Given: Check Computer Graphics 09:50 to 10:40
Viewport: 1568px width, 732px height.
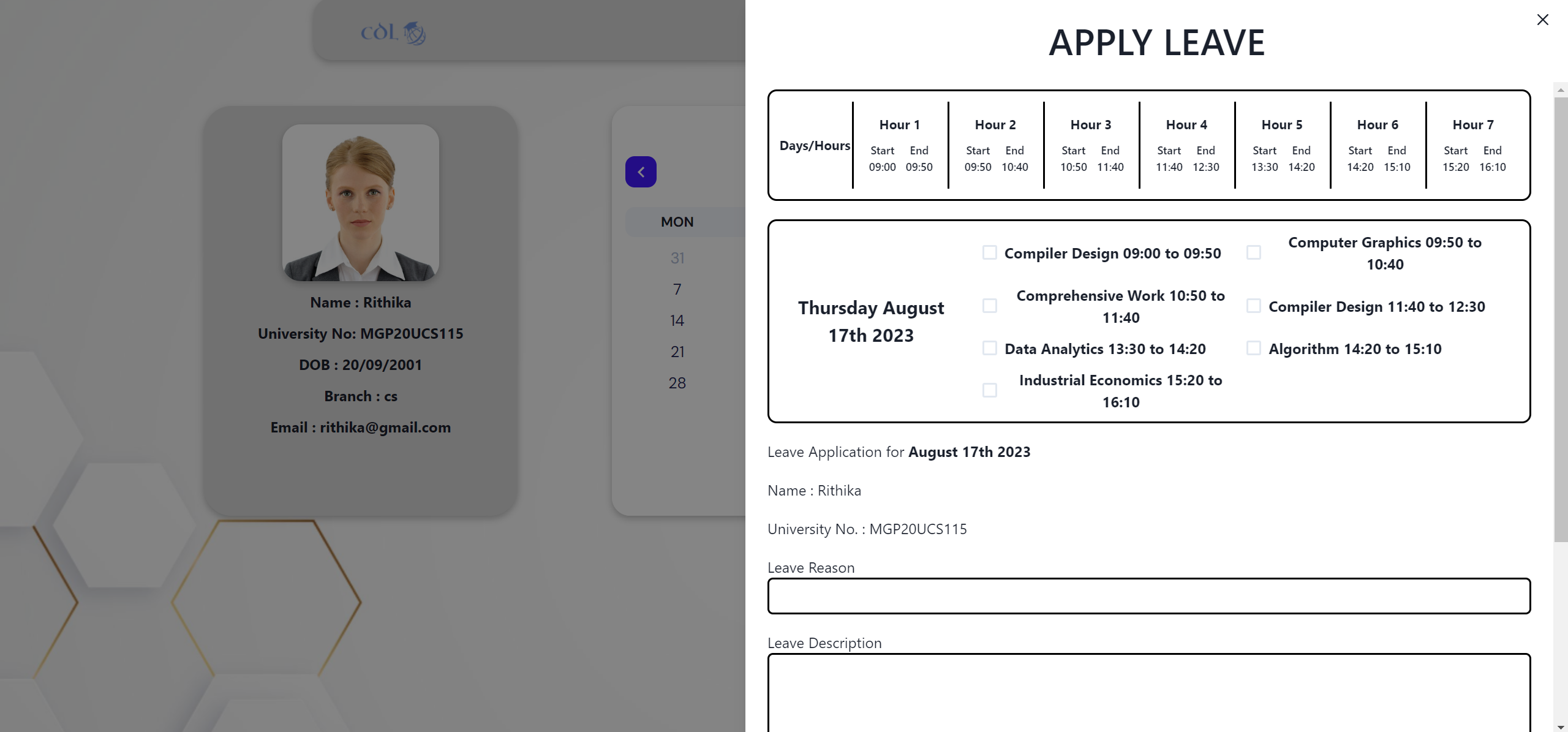Looking at the screenshot, I should pyautogui.click(x=1254, y=252).
